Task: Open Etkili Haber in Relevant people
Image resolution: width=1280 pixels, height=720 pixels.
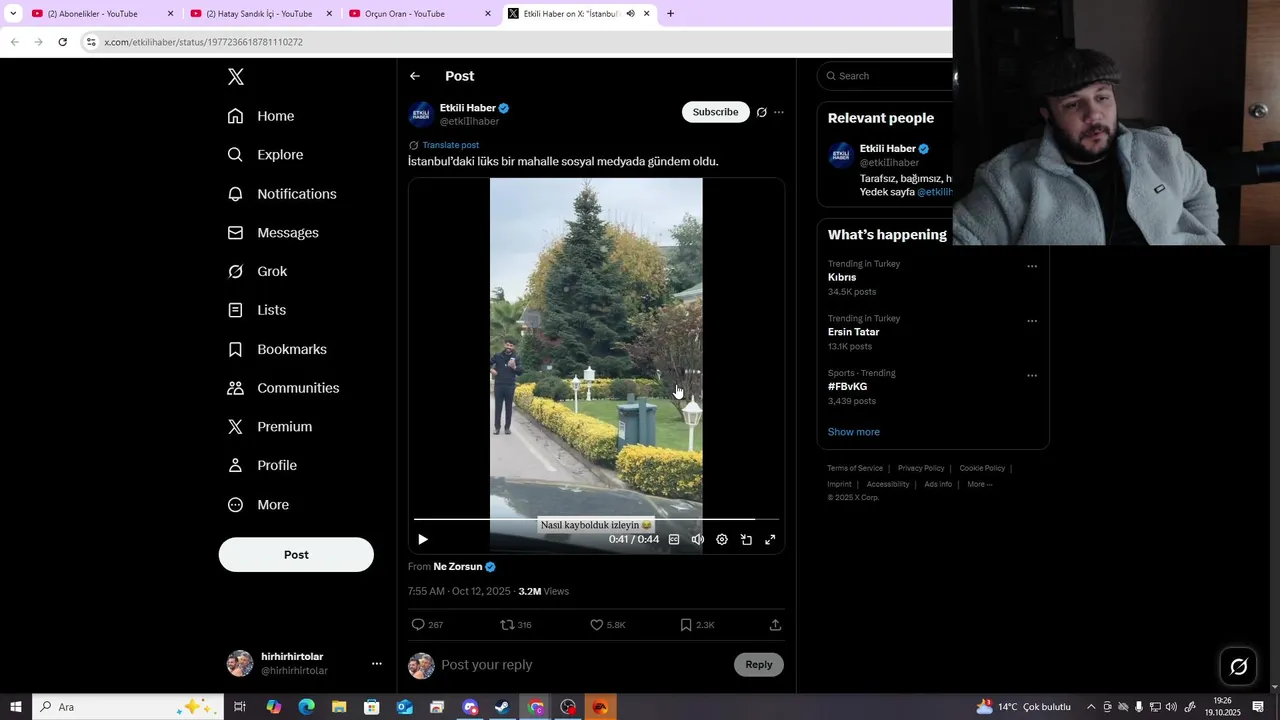Action: (x=887, y=149)
